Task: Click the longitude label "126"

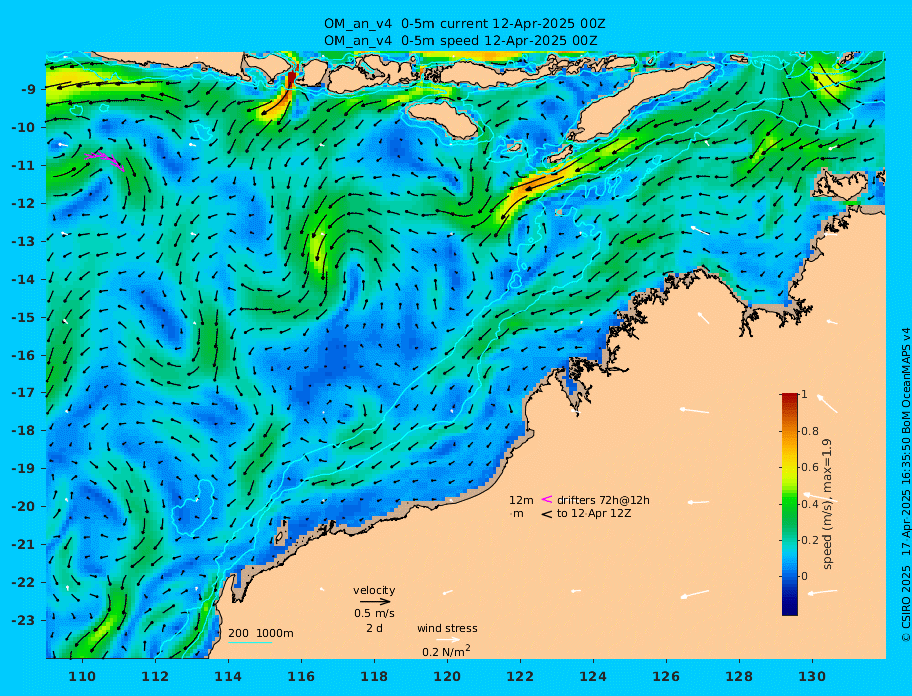Action: pos(666,676)
